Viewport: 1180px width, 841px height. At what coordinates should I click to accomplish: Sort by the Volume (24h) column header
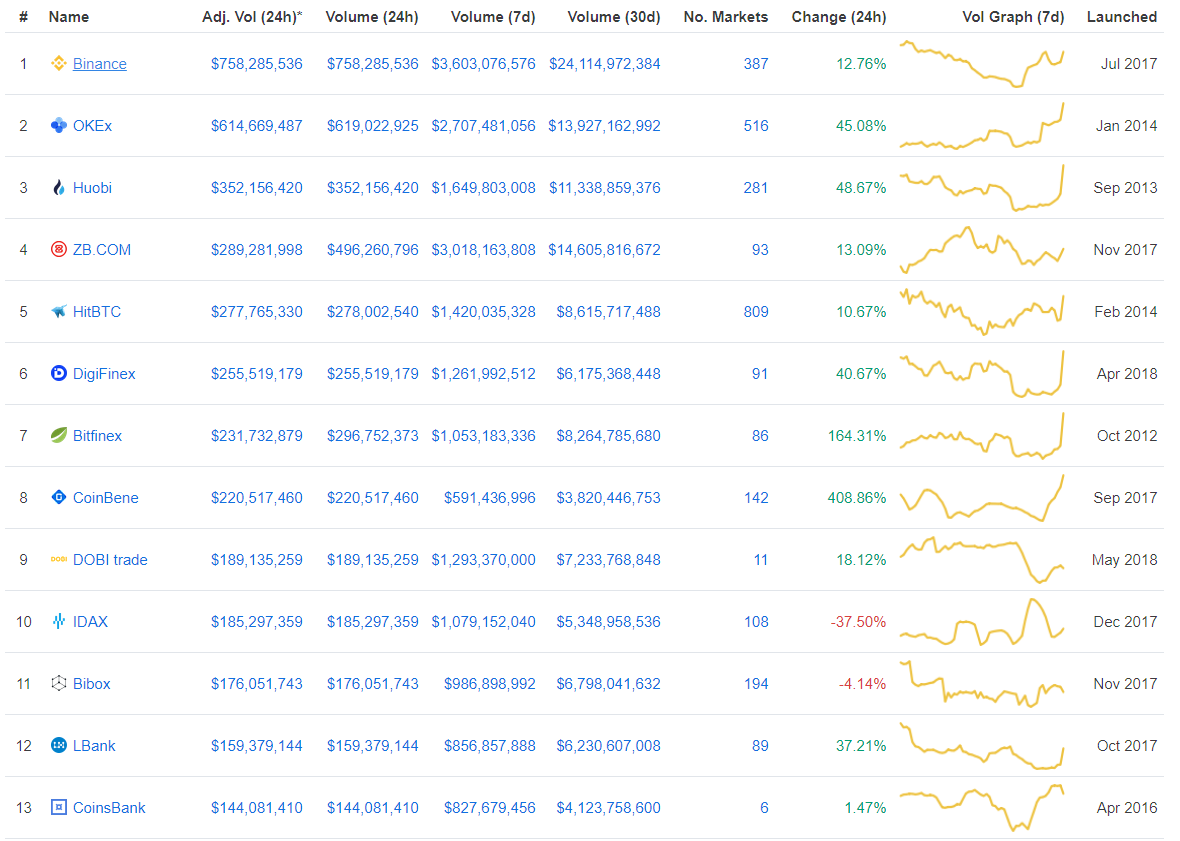(x=372, y=17)
